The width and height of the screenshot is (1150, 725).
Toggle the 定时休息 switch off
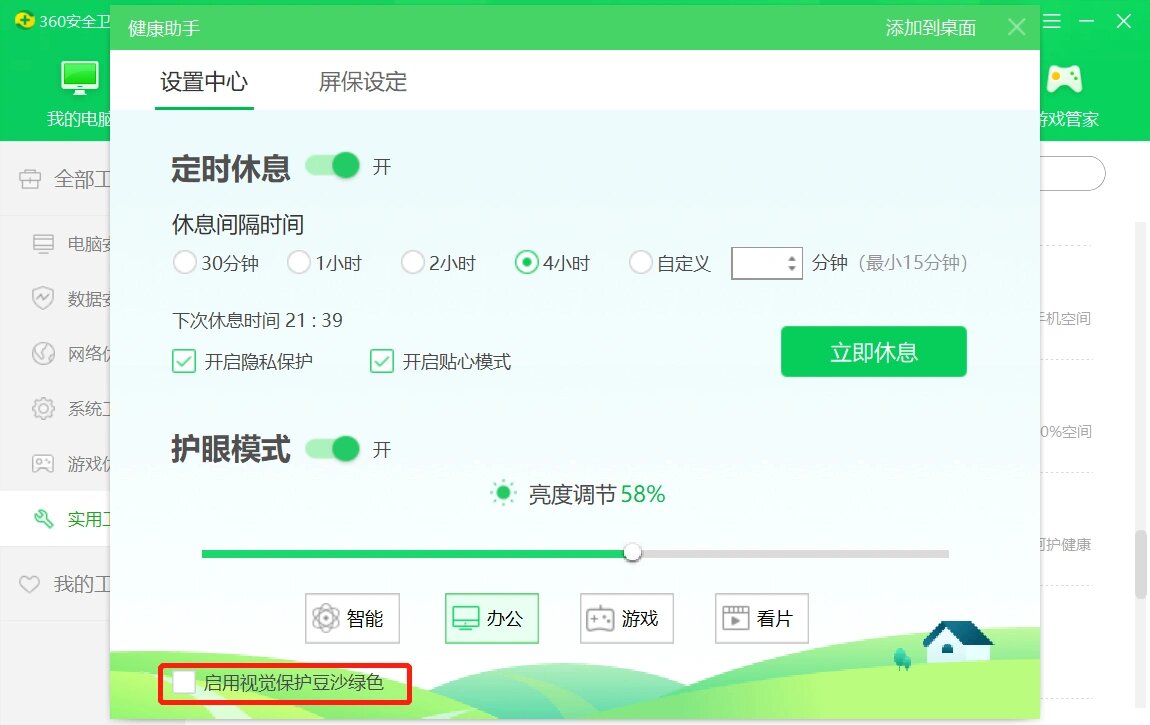[x=333, y=166]
